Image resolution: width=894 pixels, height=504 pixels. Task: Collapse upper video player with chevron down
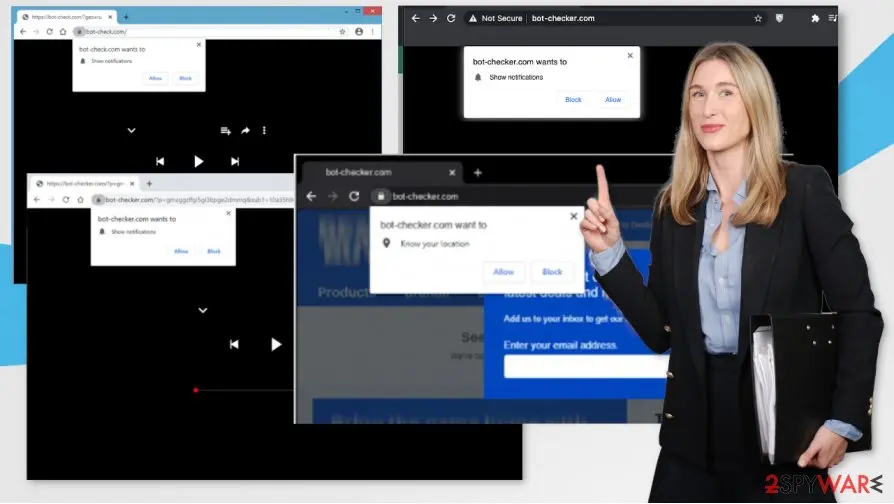[131, 131]
